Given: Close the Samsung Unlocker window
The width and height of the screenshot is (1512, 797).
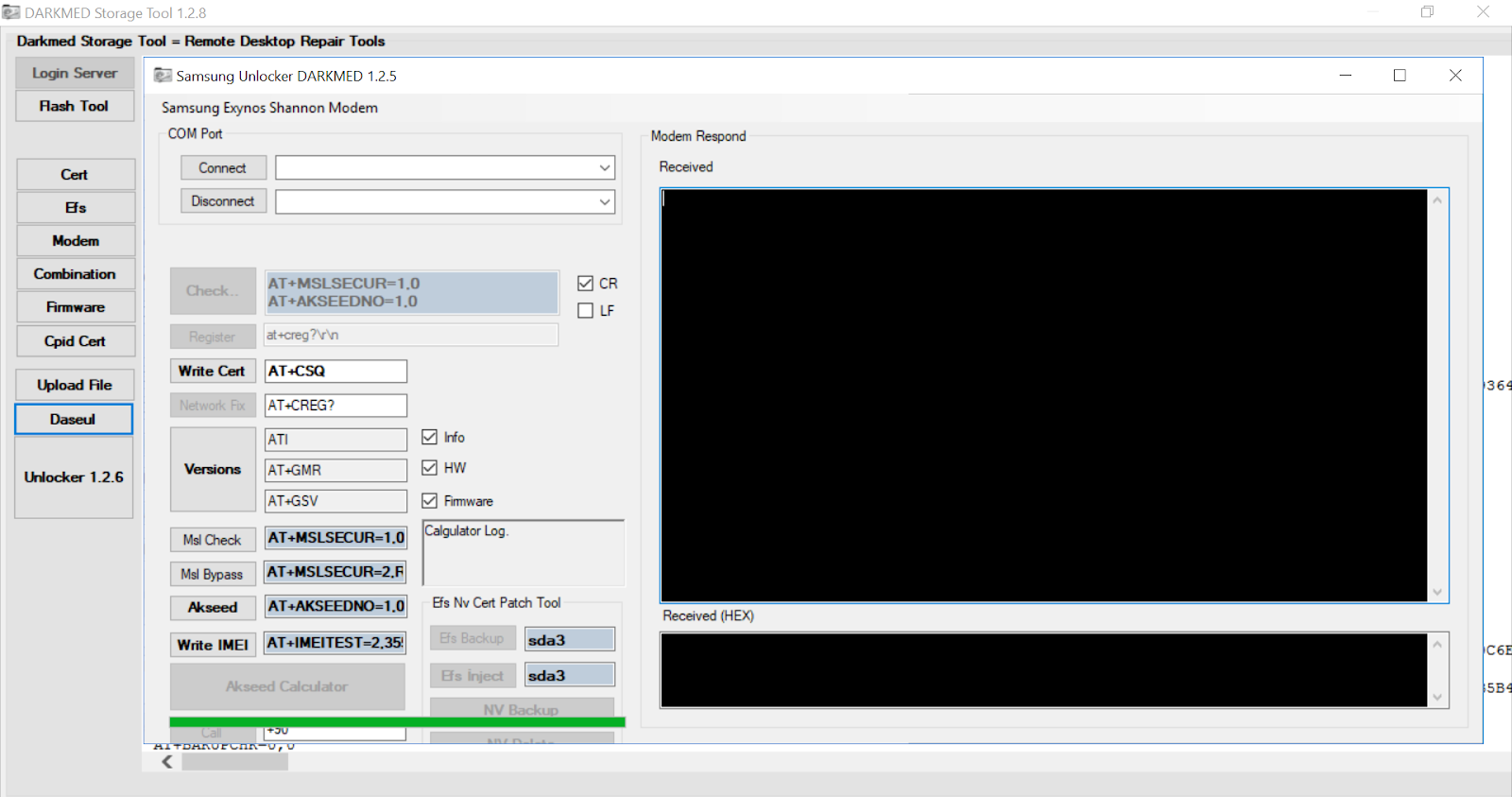Looking at the screenshot, I should [1455, 76].
